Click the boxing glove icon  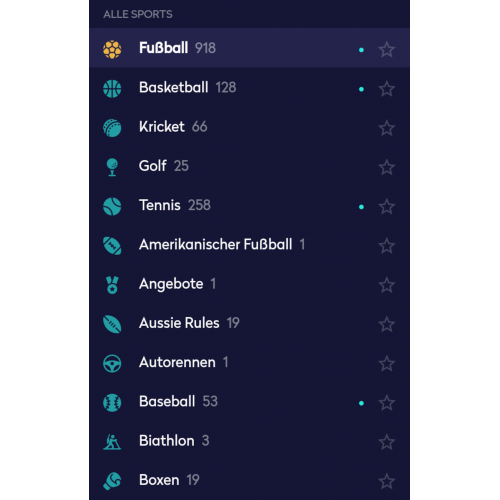click(112, 481)
